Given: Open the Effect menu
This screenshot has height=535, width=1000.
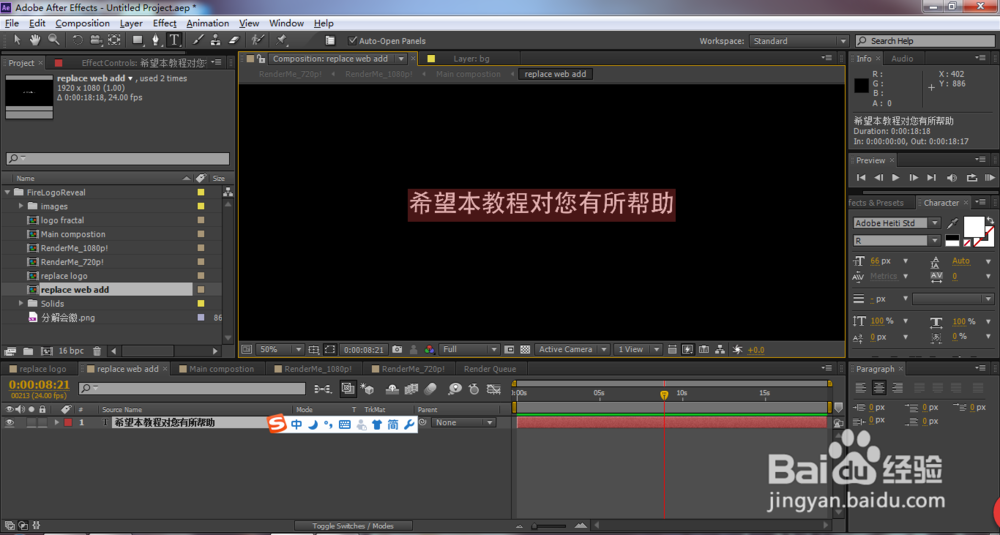Looking at the screenshot, I should (165, 23).
